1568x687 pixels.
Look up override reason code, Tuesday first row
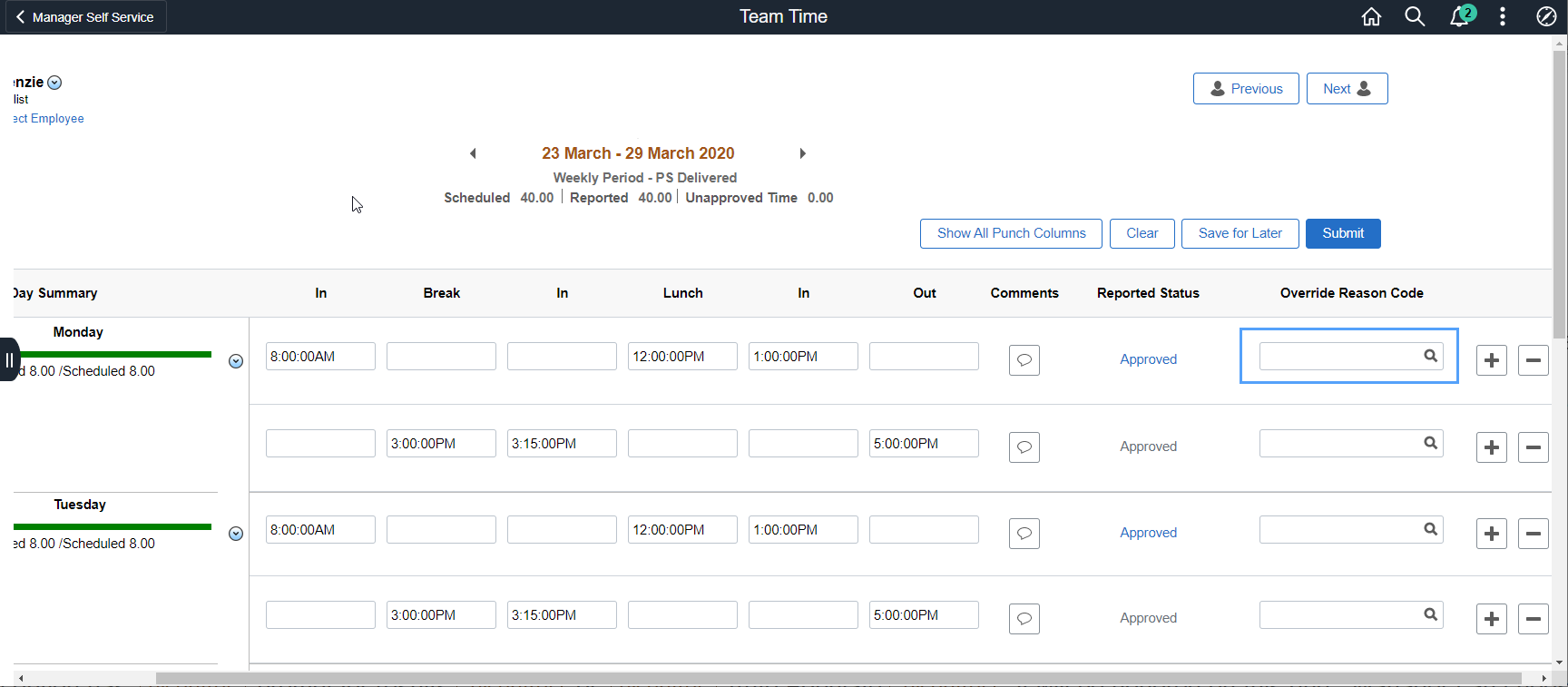tap(1430, 529)
